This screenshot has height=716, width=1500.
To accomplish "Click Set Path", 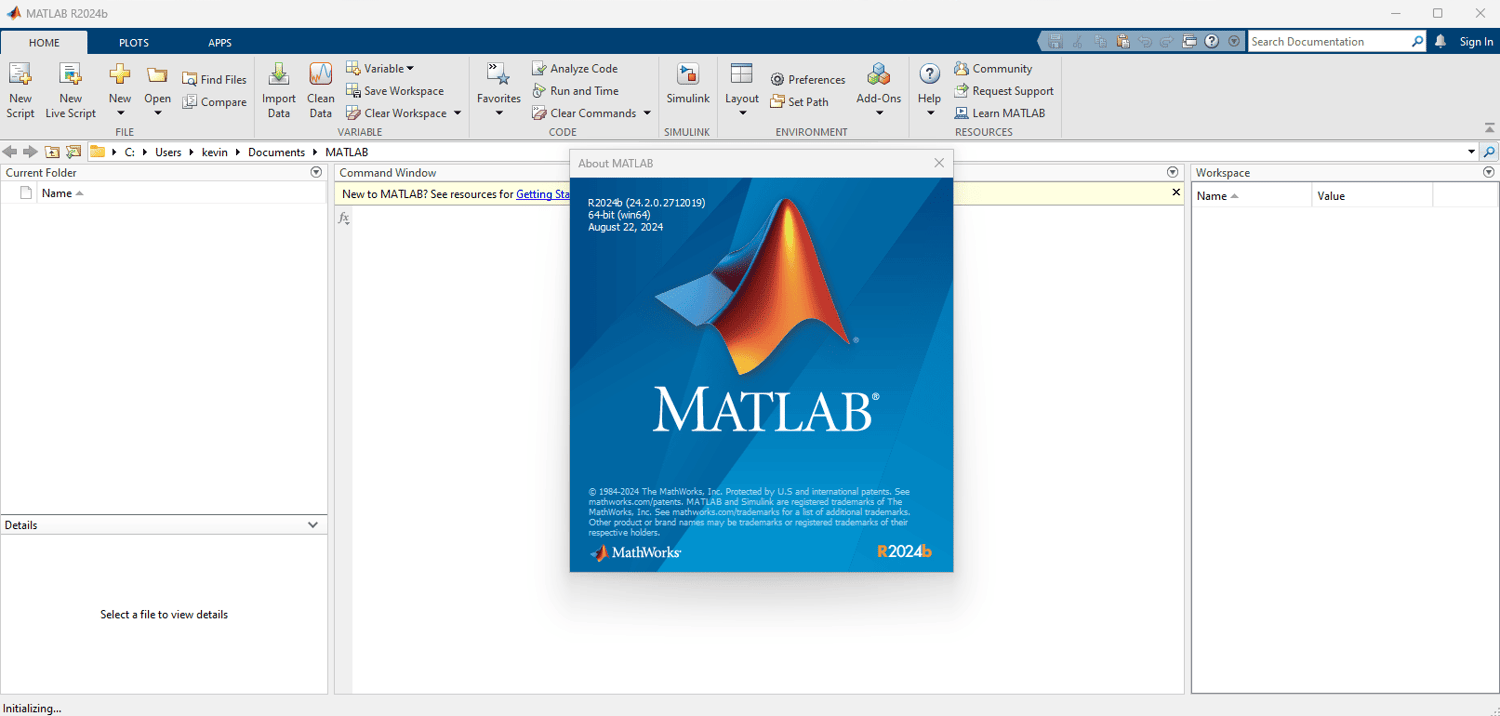I will pyautogui.click(x=799, y=102).
